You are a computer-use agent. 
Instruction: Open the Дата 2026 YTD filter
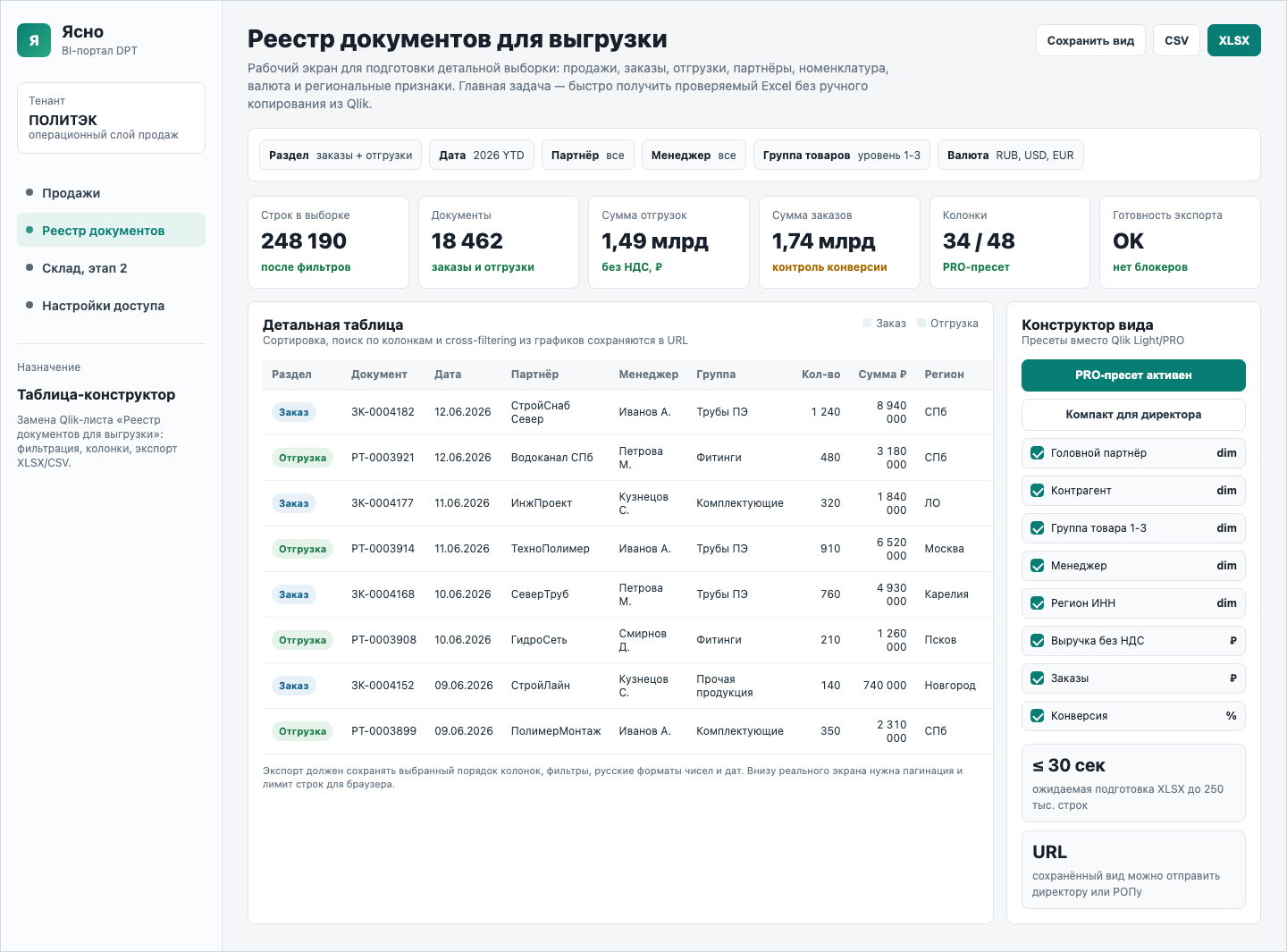482,155
